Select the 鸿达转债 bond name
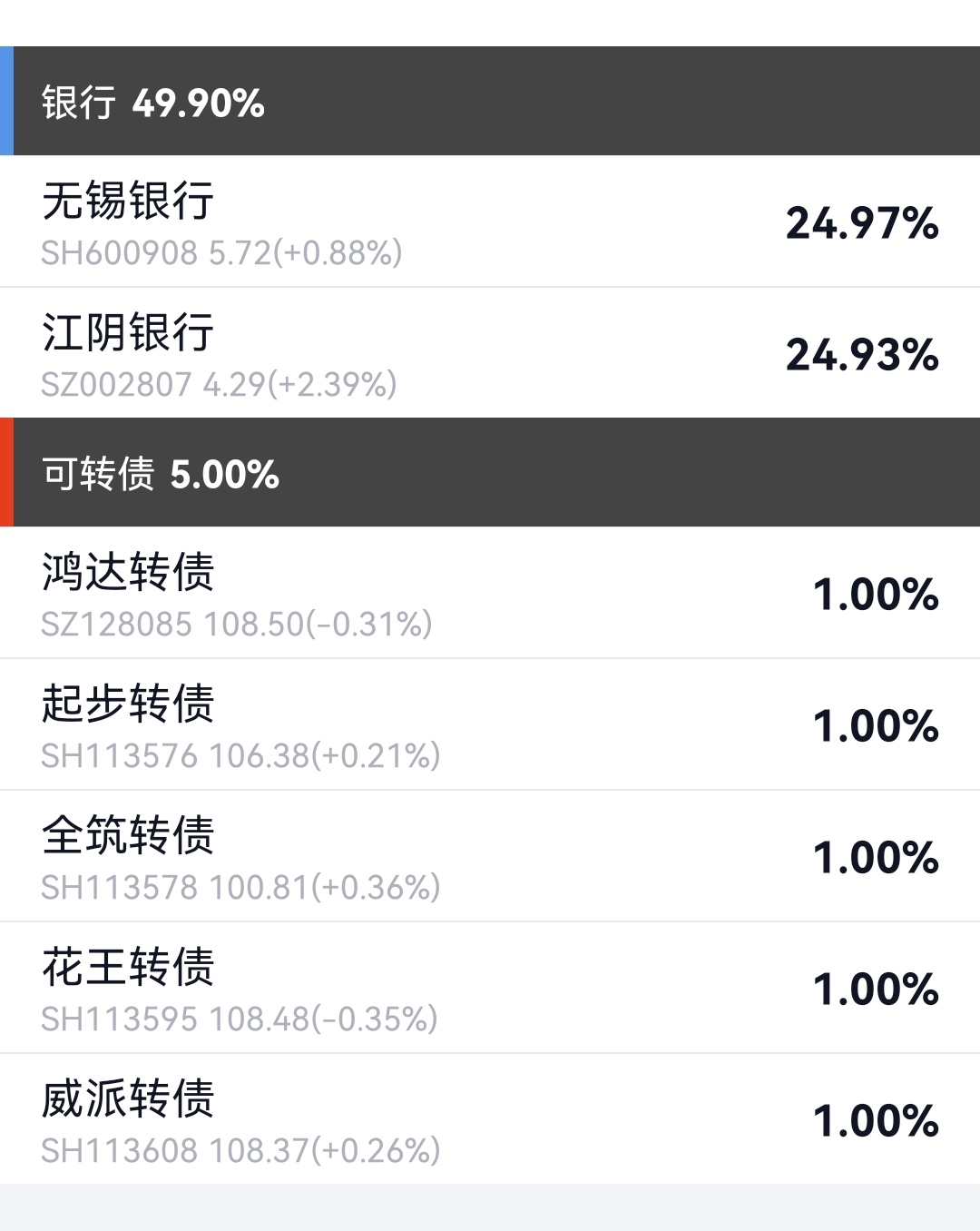Viewport: 980px width, 1231px height. (x=128, y=572)
